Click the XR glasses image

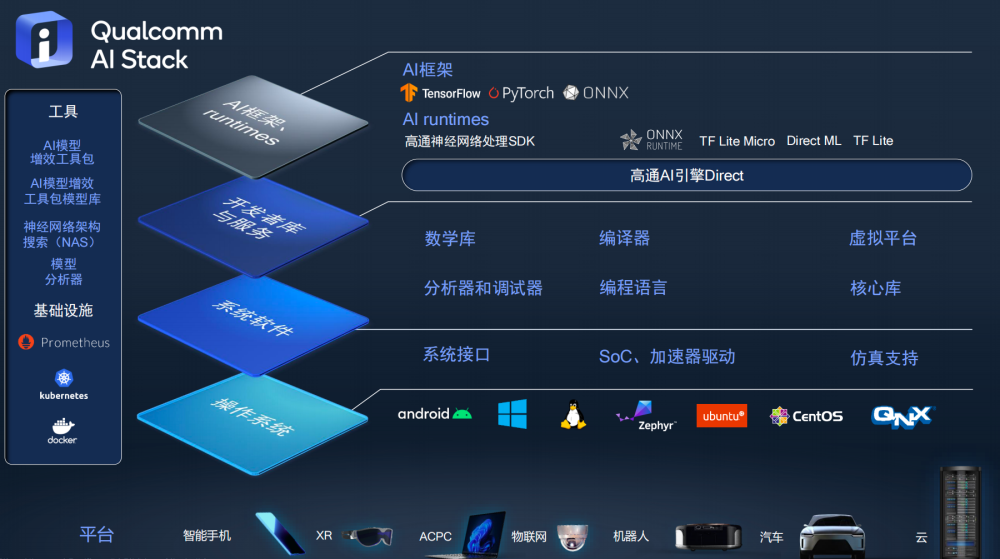coord(368,536)
